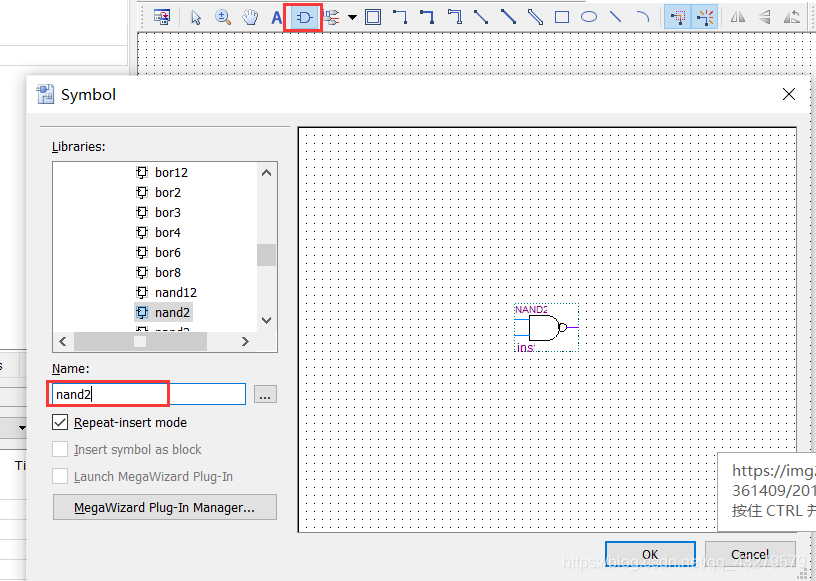
Task: Close the Symbol dialog
Action: coord(789,94)
